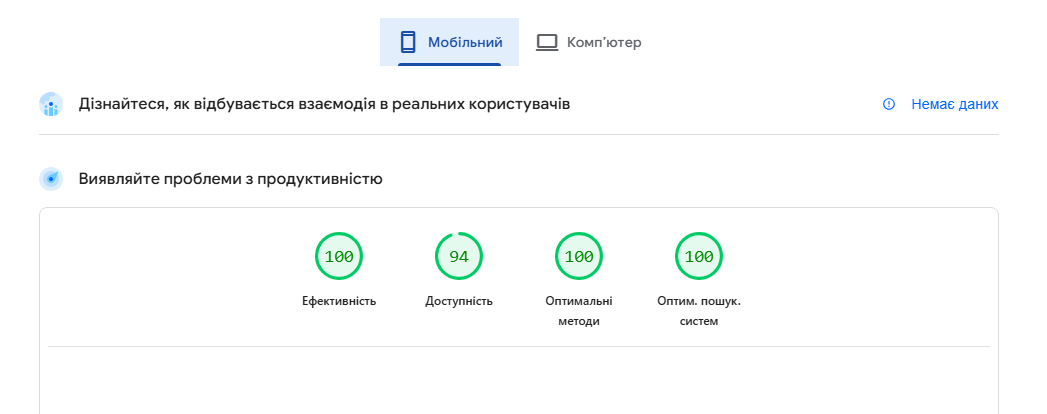This screenshot has height=414, width=1047.
Task: Click the info icon beside Немає даних
Action: pos(889,104)
